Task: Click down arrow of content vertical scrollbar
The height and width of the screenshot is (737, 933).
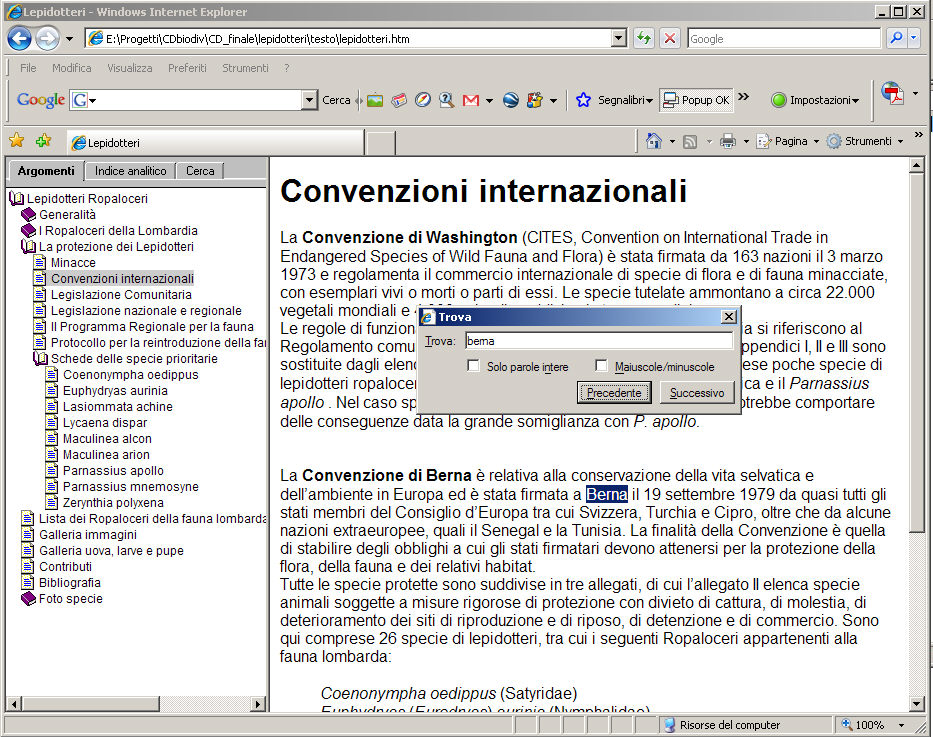Action: [x=917, y=704]
